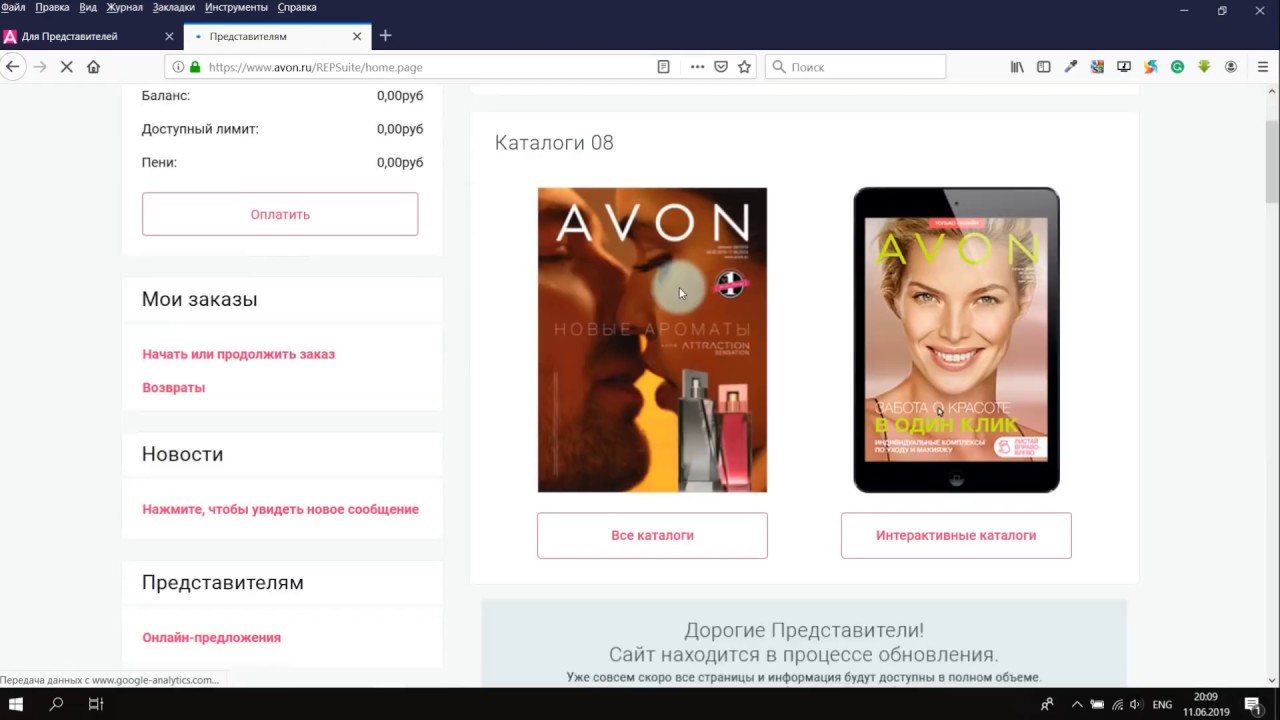The height and width of the screenshot is (720, 1280).
Task: Bookmark this page with the star icon
Action: coord(744,67)
